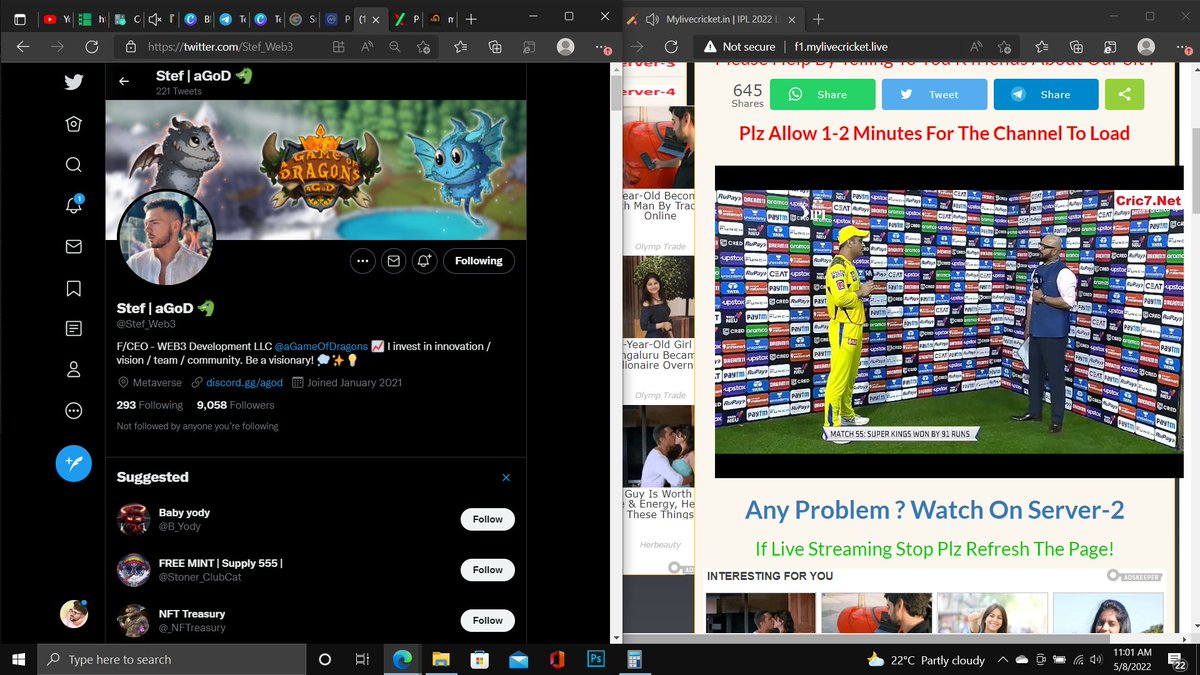The width and height of the screenshot is (1200, 675).
Task: View the 9,058 Followers list
Action: [236, 405]
